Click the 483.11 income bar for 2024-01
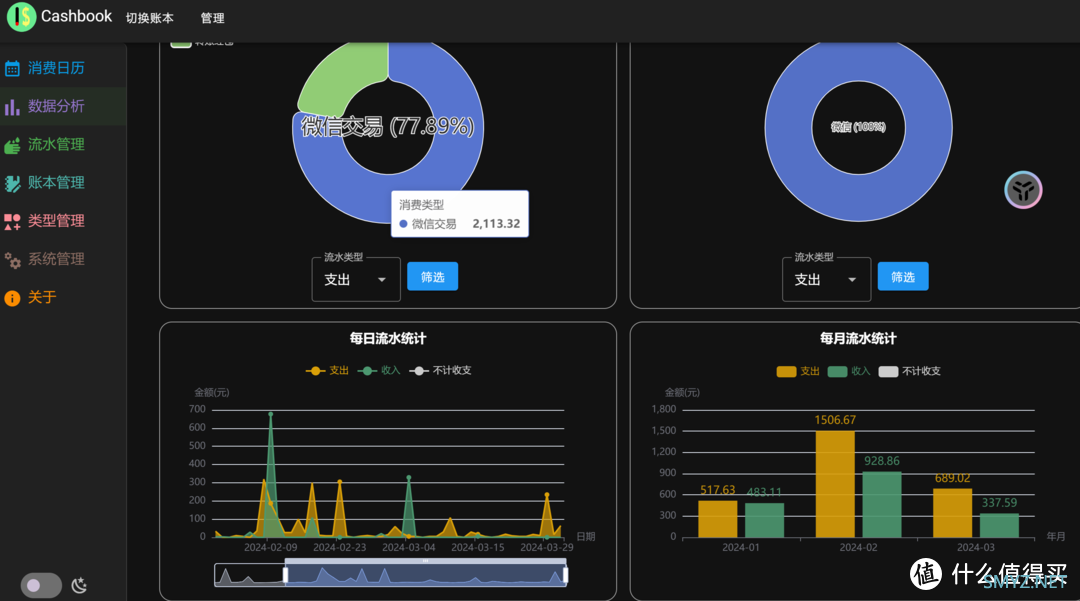1080x601 pixels. point(765,520)
